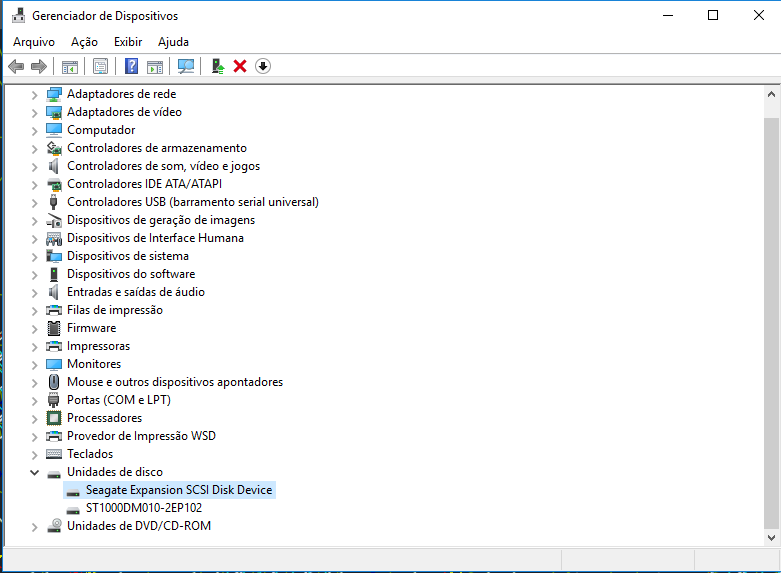This screenshot has width=781, height=573.
Task: Open the Ação menu
Action: click(84, 42)
